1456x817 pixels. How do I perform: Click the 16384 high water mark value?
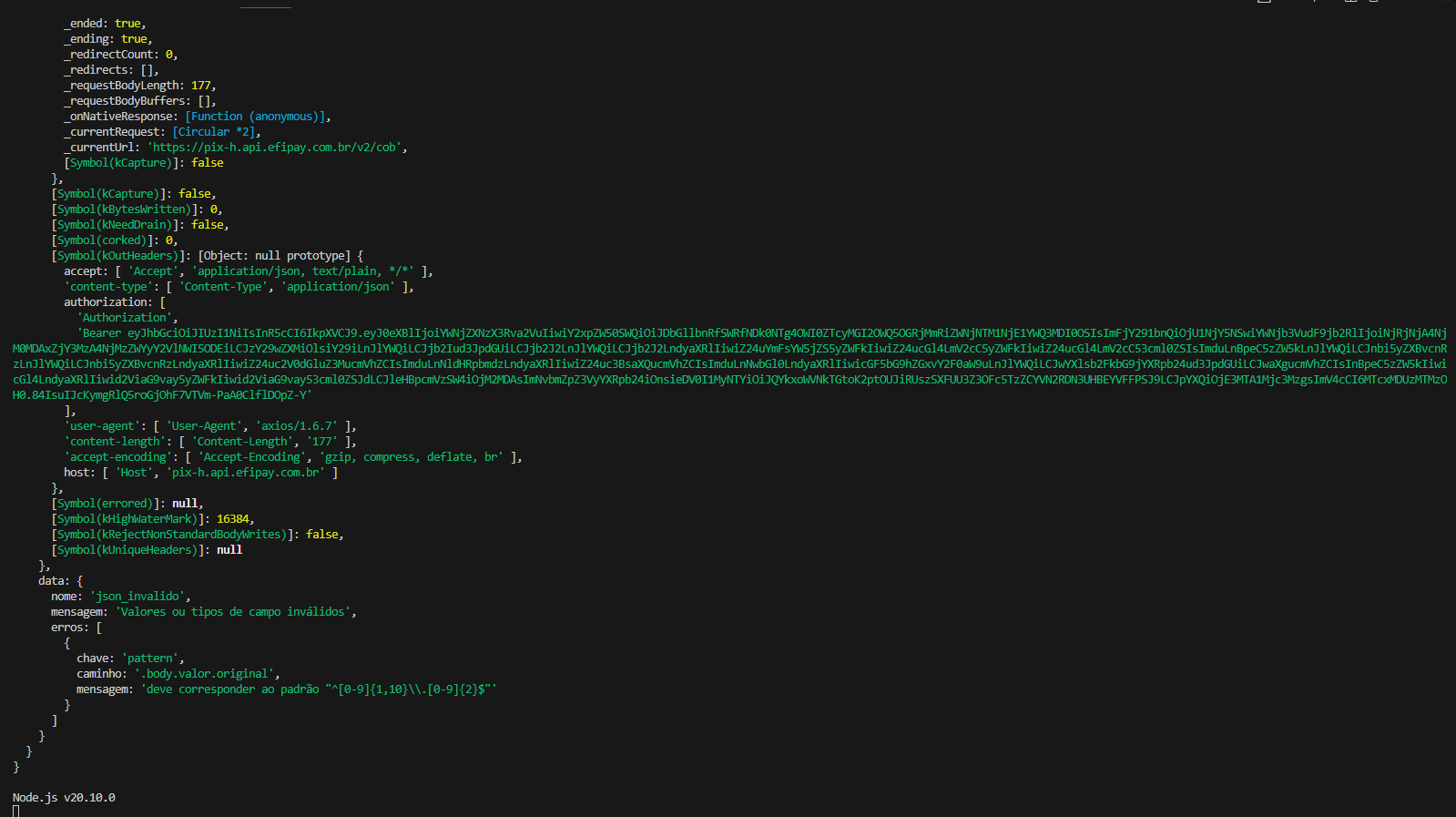coord(232,519)
